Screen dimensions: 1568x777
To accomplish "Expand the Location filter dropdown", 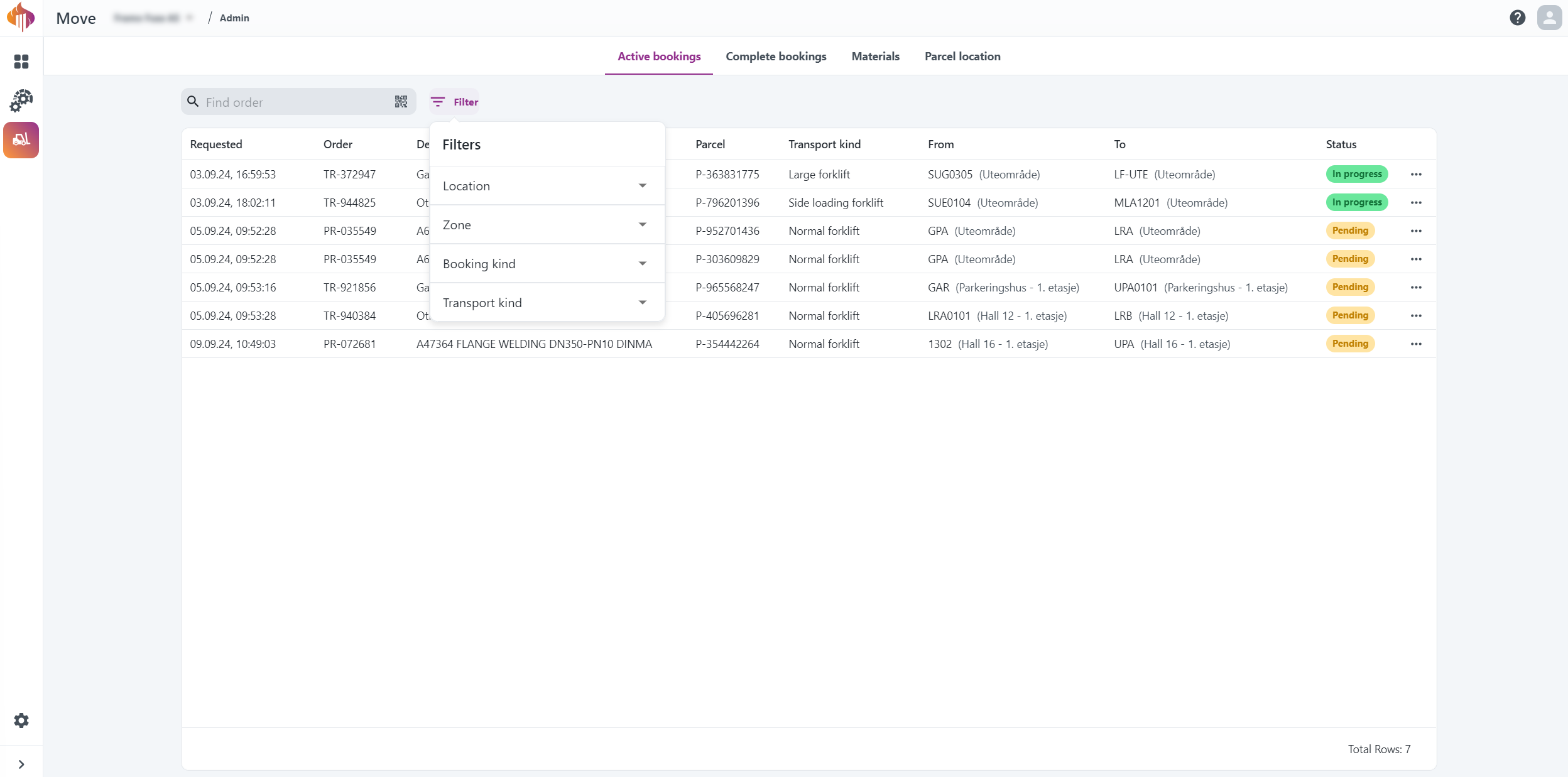I will point(547,186).
